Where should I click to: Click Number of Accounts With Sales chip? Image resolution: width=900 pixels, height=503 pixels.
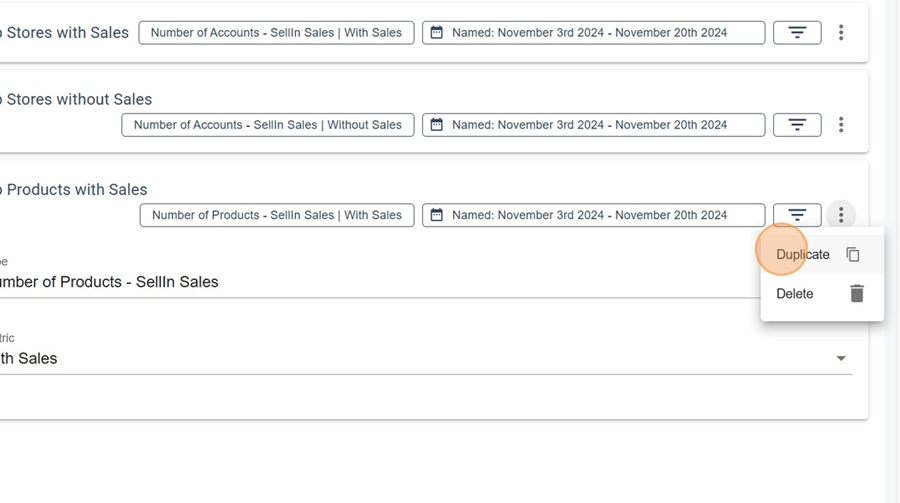276,33
